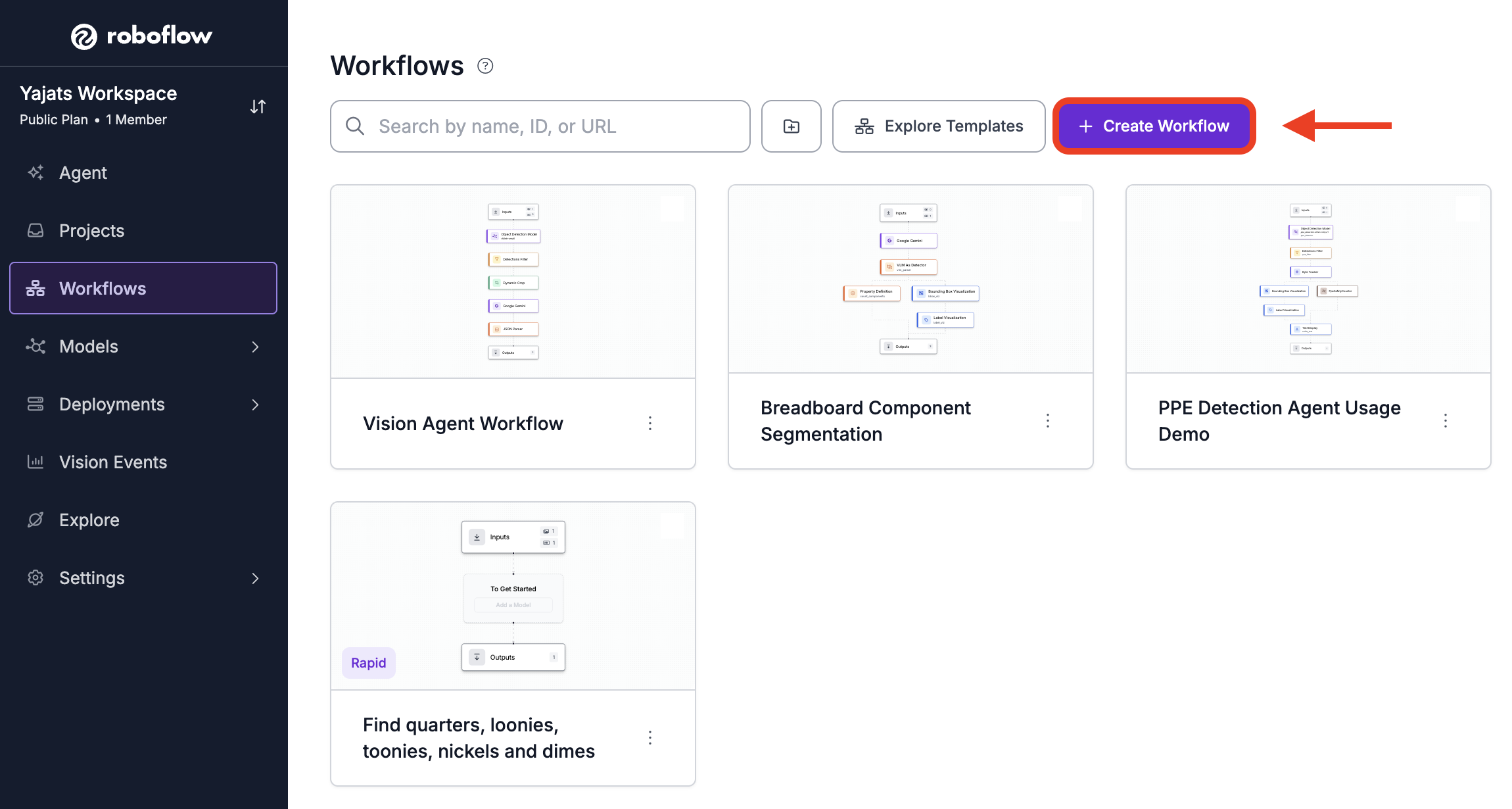The width and height of the screenshot is (1512, 809).
Task: Open Explore Templates
Action: click(x=939, y=126)
